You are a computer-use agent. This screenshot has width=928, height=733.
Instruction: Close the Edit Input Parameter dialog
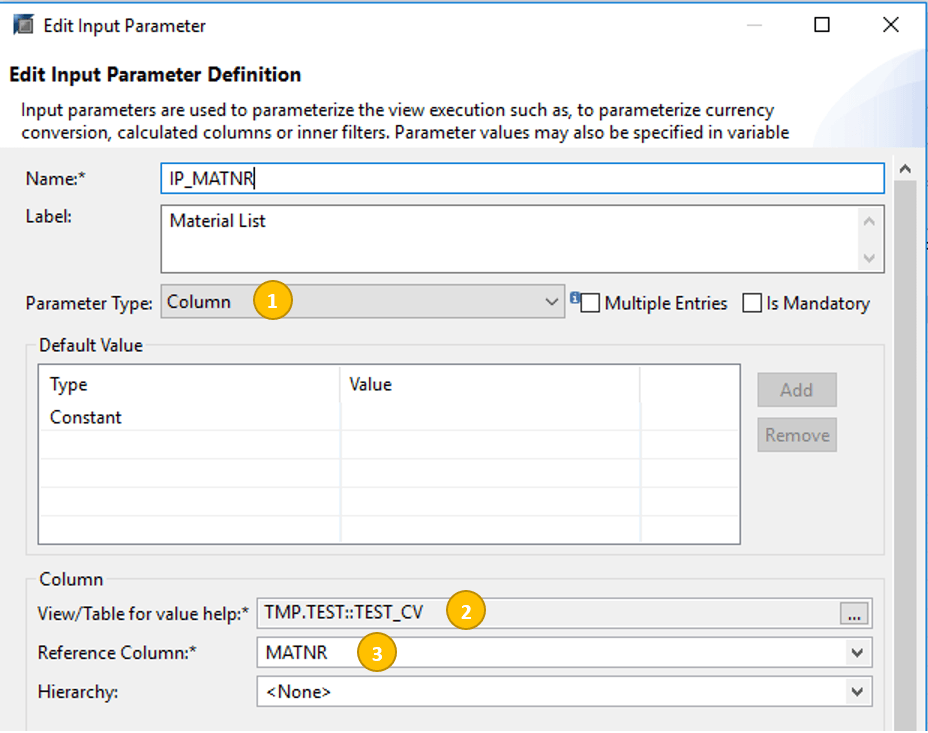(x=890, y=25)
